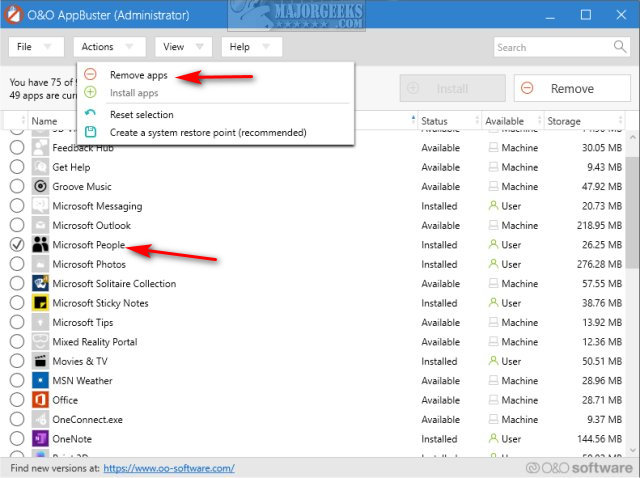Click the OneNote app icon
Screen dimensions: 640x478
pyautogui.click(x=40, y=439)
